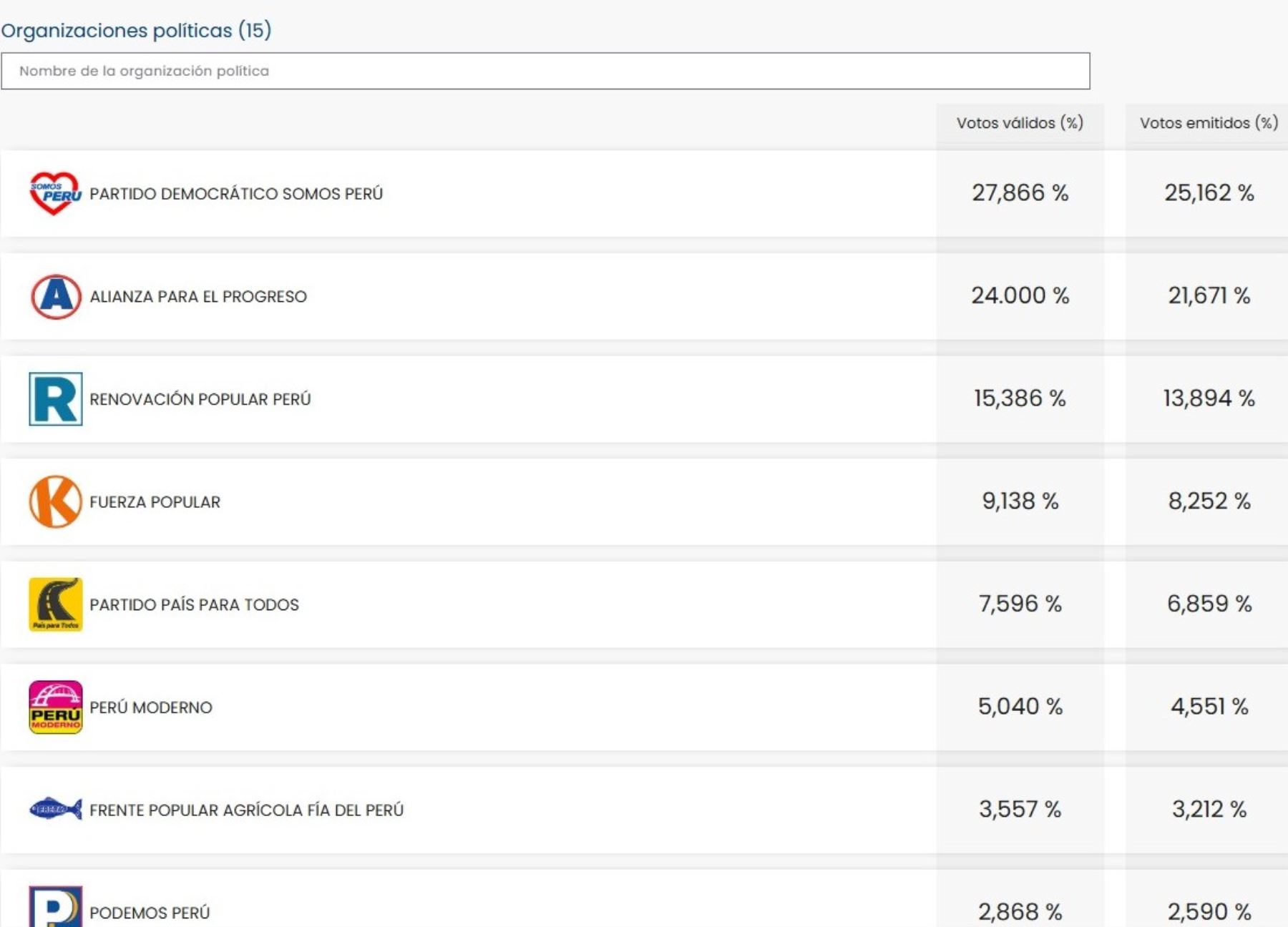Screen dimensions: 1288x927
Task: Select 'FRENTE POPULAR AGRÍCOLA FÍA DEL PERÚ' name
Action: point(247,810)
